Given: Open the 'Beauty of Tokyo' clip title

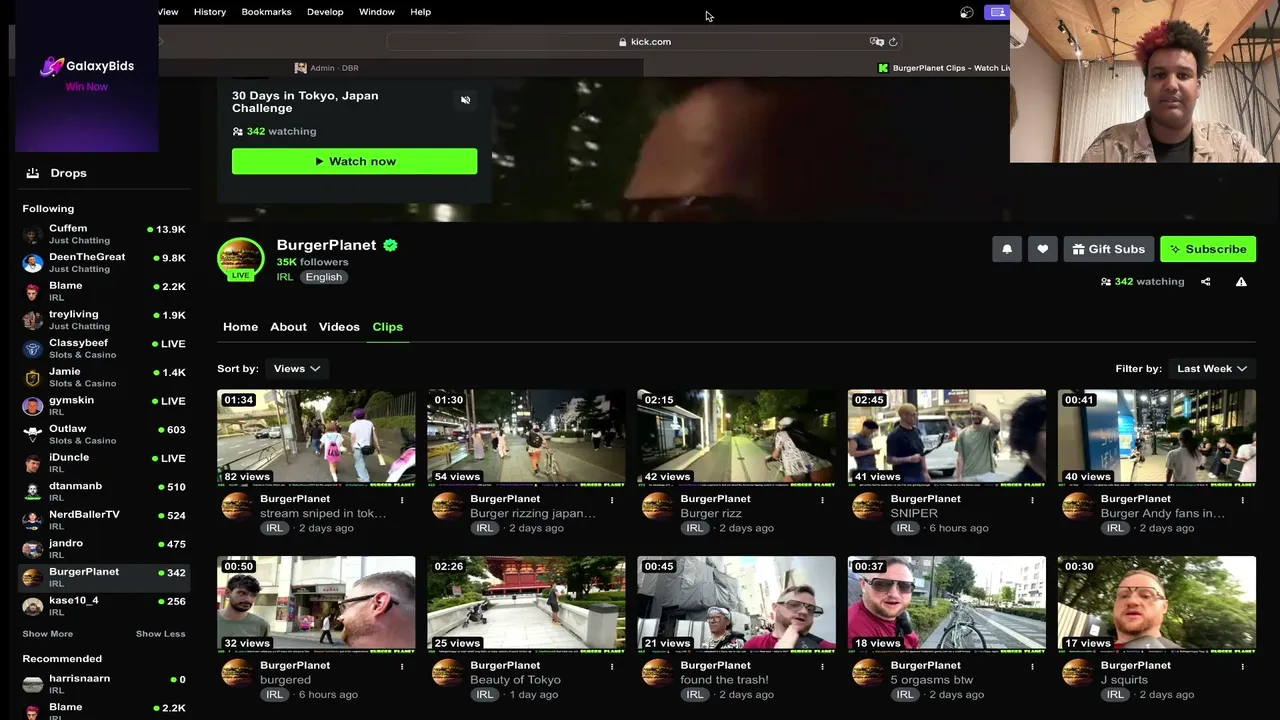Looking at the screenshot, I should 515,680.
